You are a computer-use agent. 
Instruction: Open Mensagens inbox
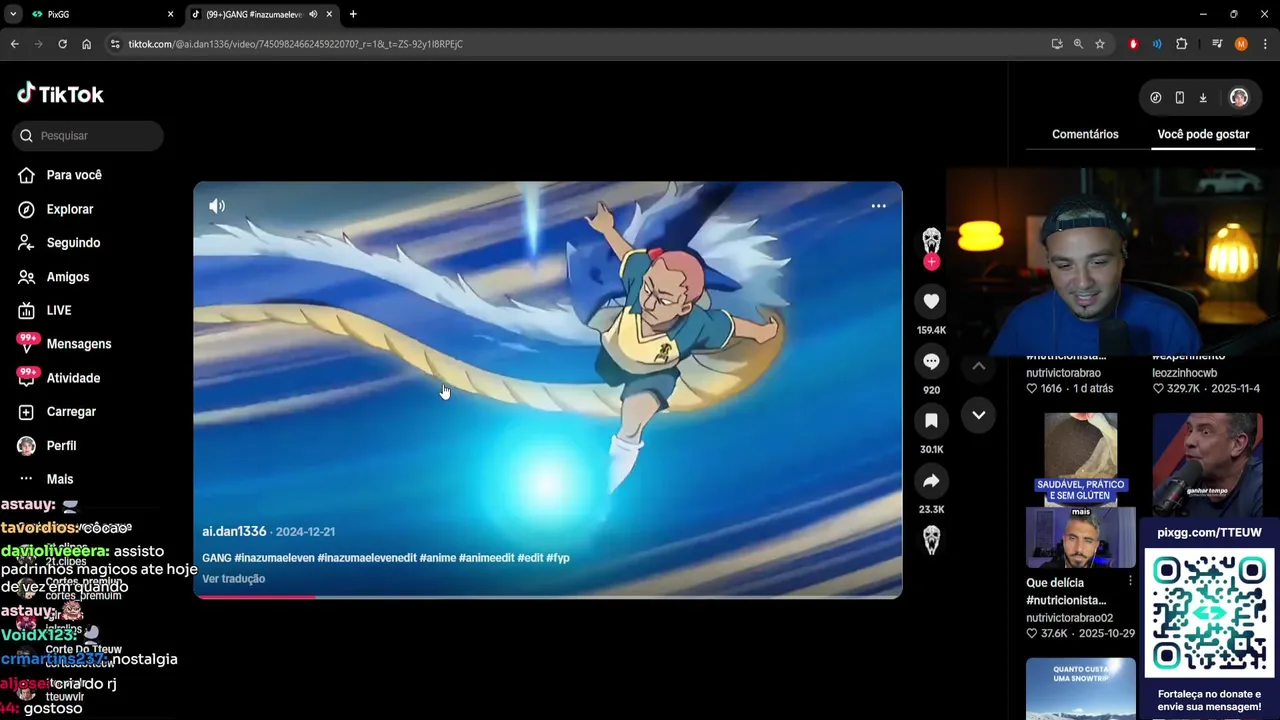click(x=64, y=344)
